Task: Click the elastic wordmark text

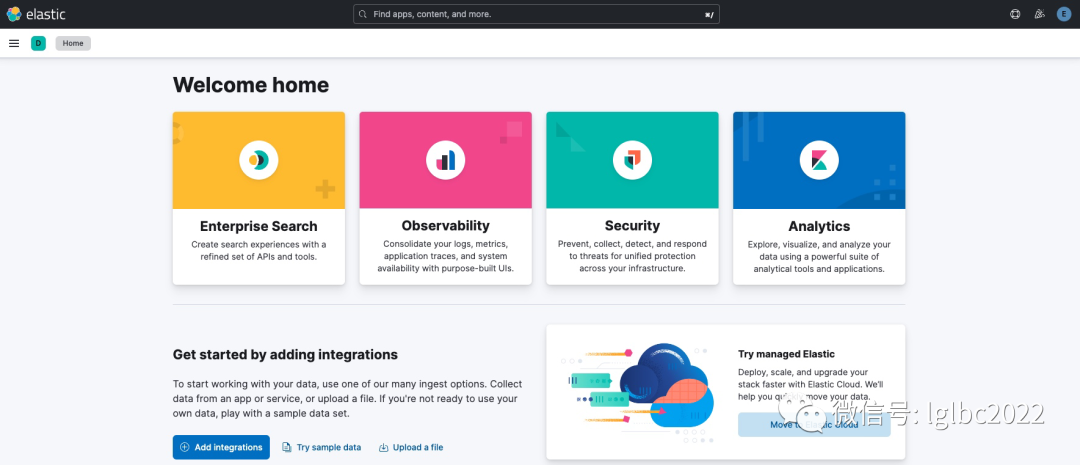Action: pos(46,14)
